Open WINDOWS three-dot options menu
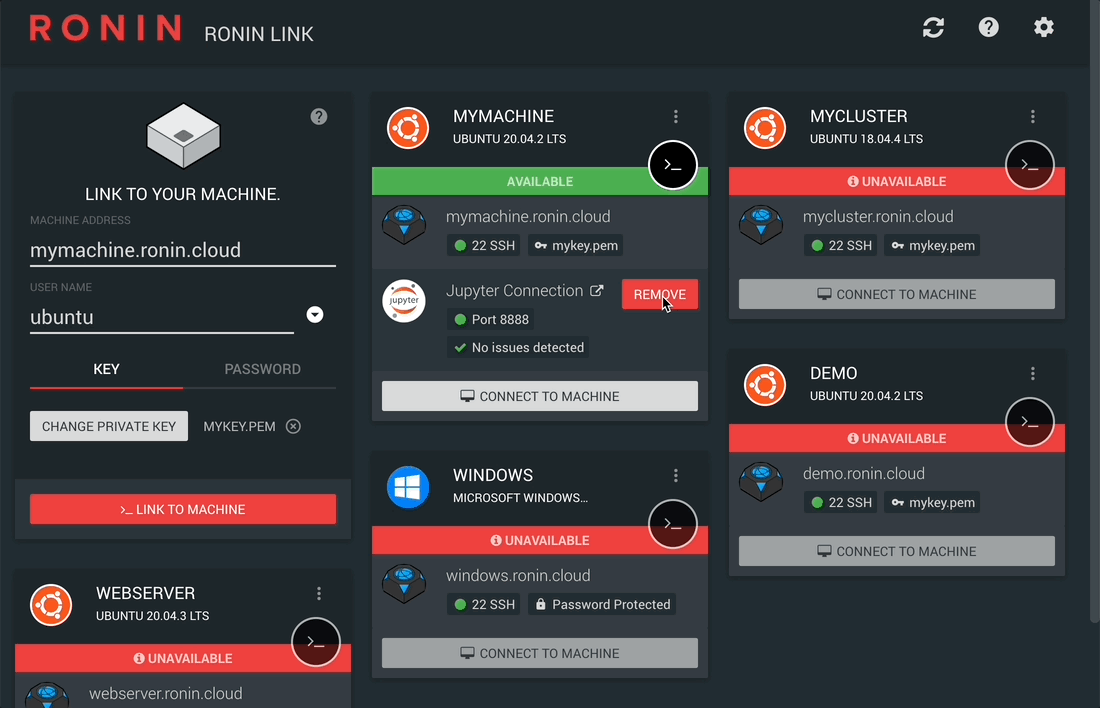 (676, 476)
